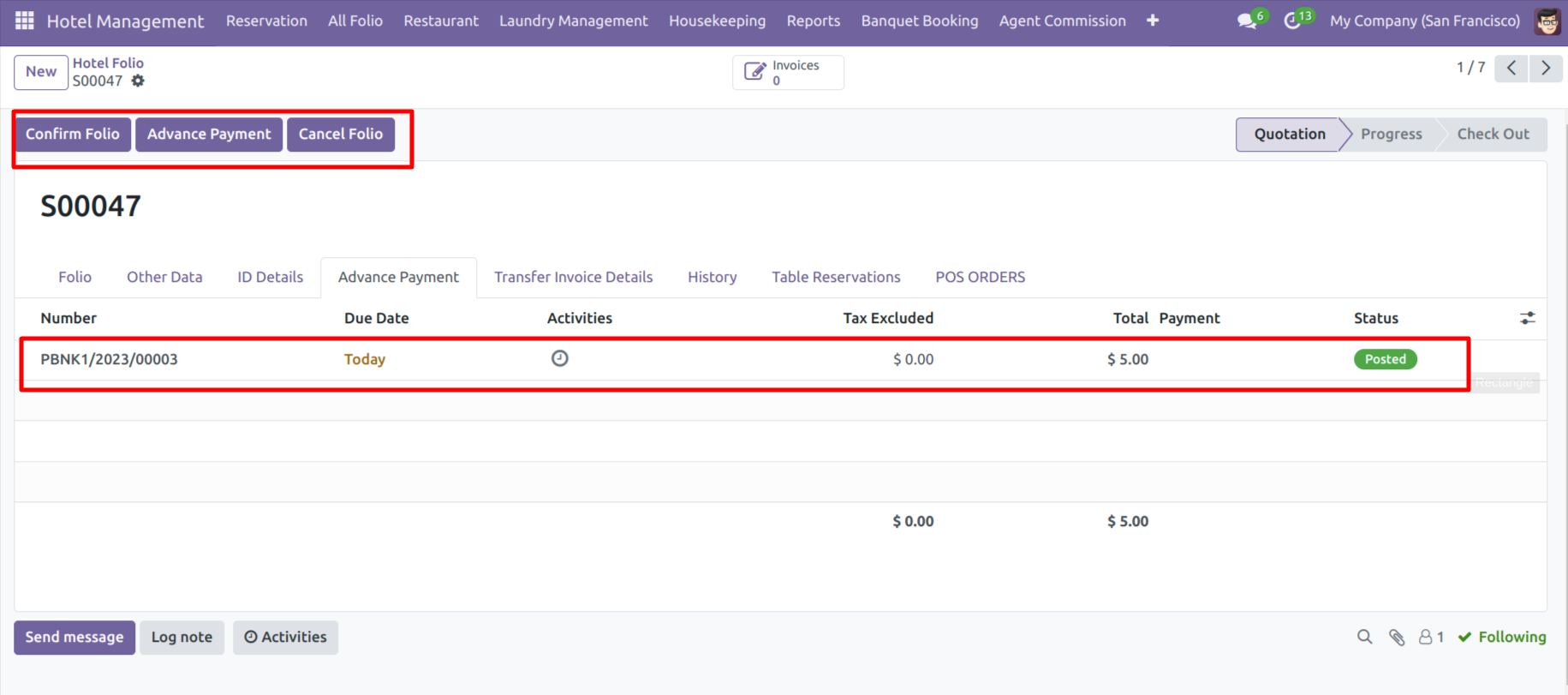Go to next record arrow
1568x695 pixels.
(1546, 68)
